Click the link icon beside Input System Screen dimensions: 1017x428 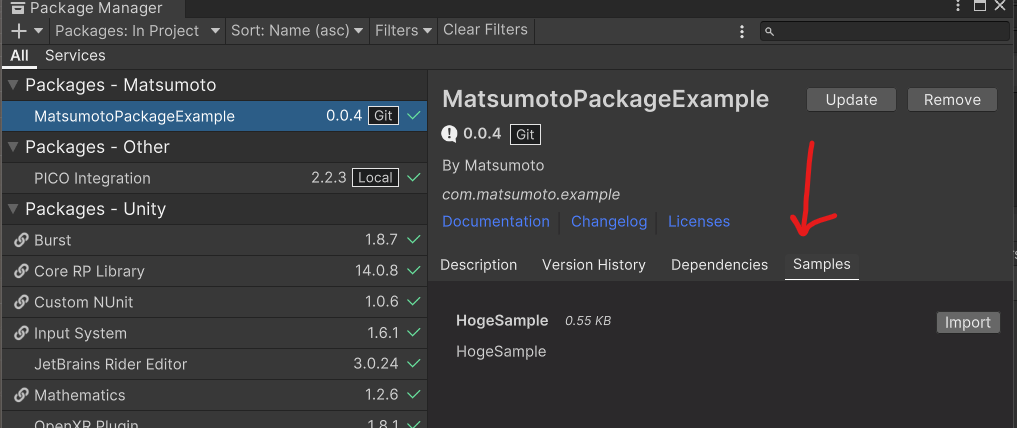click(x=21, y=333)
